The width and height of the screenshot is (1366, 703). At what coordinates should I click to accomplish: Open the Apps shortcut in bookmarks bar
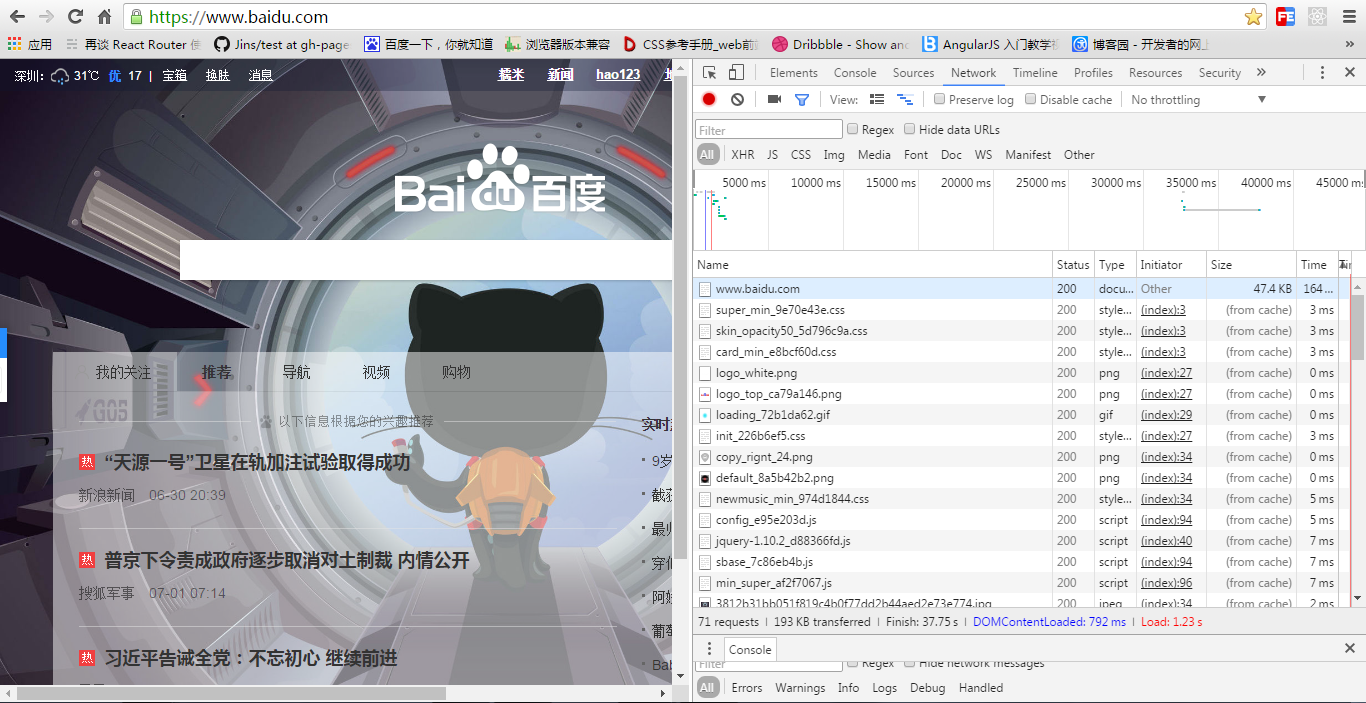tap(30, 44)
